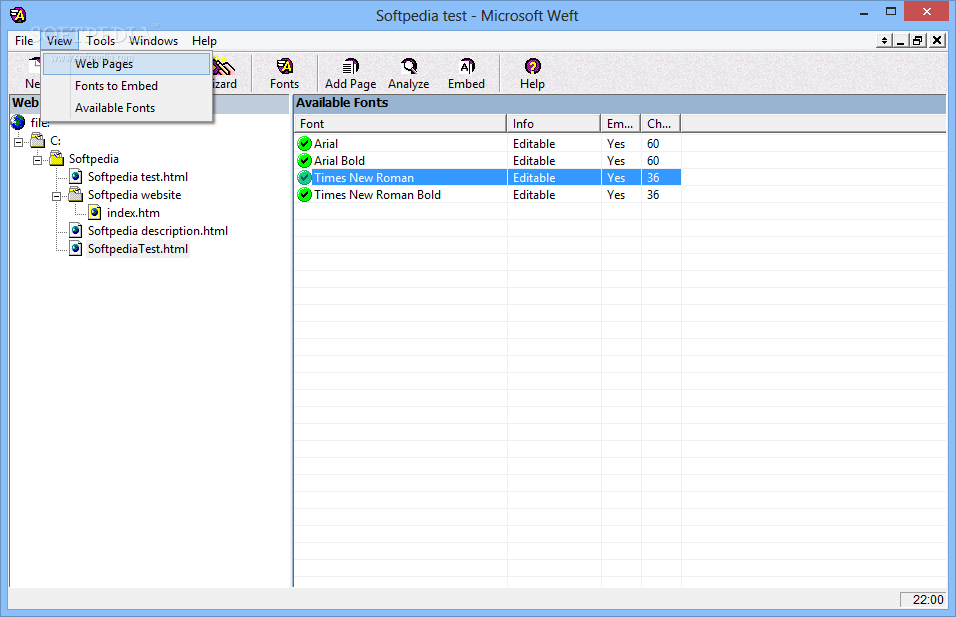Click the green check icon beside Arial Bold
956x617 pixels.
point(304,161)
